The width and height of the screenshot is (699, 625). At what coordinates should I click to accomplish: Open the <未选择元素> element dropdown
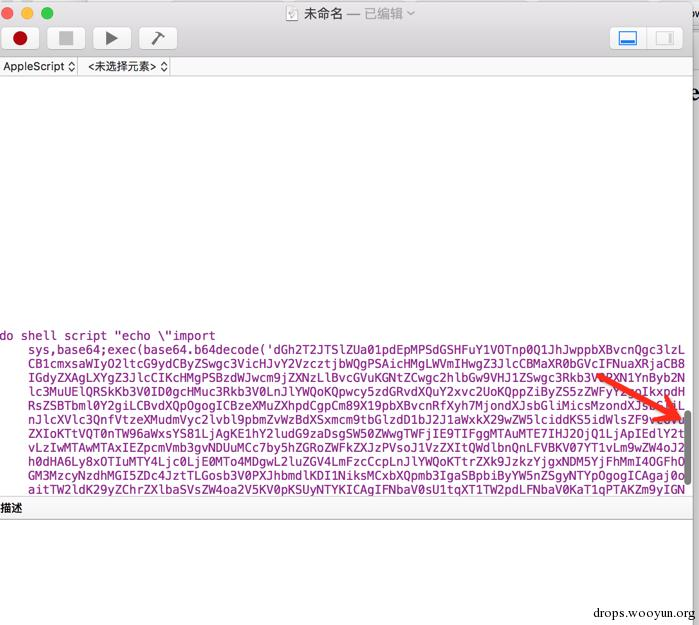click(127, 66)
